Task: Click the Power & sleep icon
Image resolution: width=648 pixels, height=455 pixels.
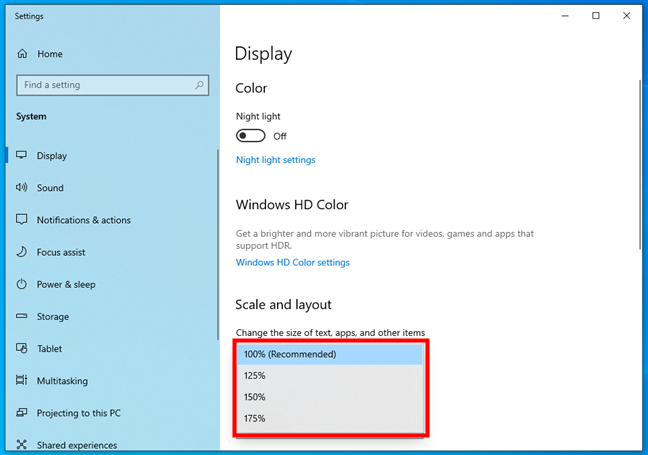Action: pos(22,284)
